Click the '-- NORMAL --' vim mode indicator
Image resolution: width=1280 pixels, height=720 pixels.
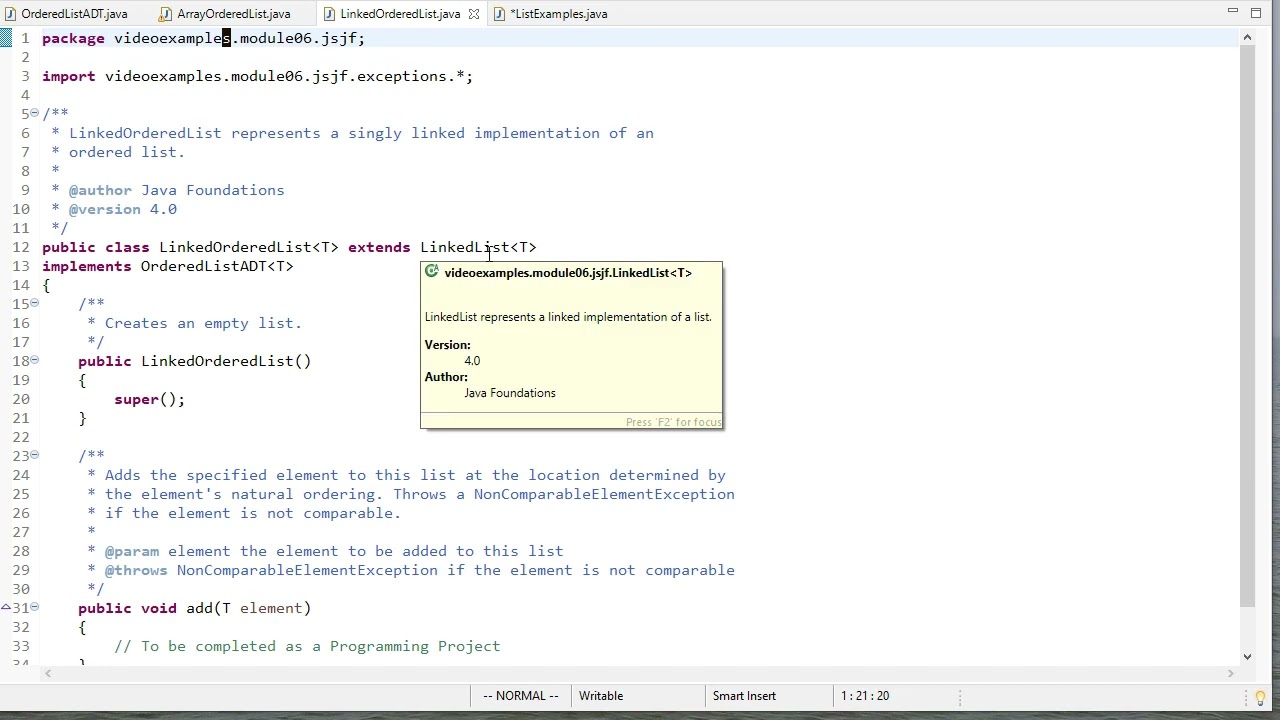(521, 696)
